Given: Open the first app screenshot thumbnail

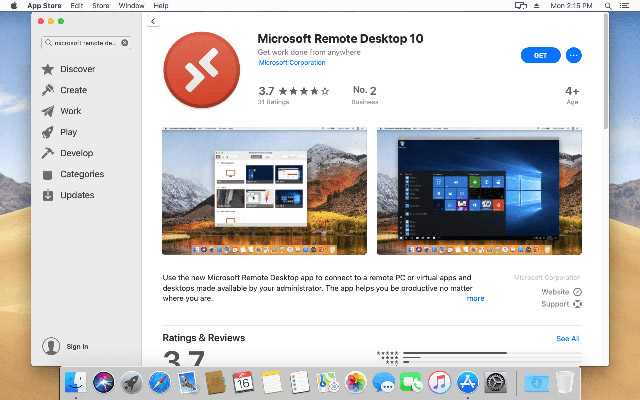Looking at the screenshot, I should 264,191.
